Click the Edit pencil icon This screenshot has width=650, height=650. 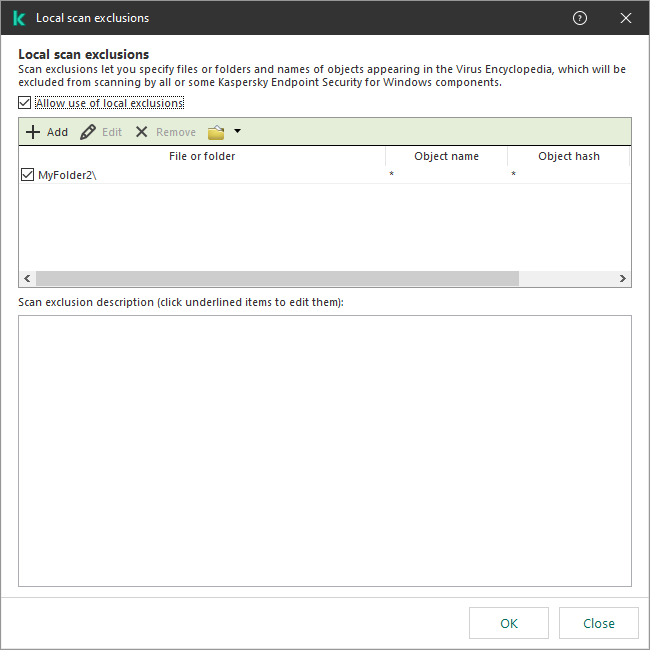87,132
